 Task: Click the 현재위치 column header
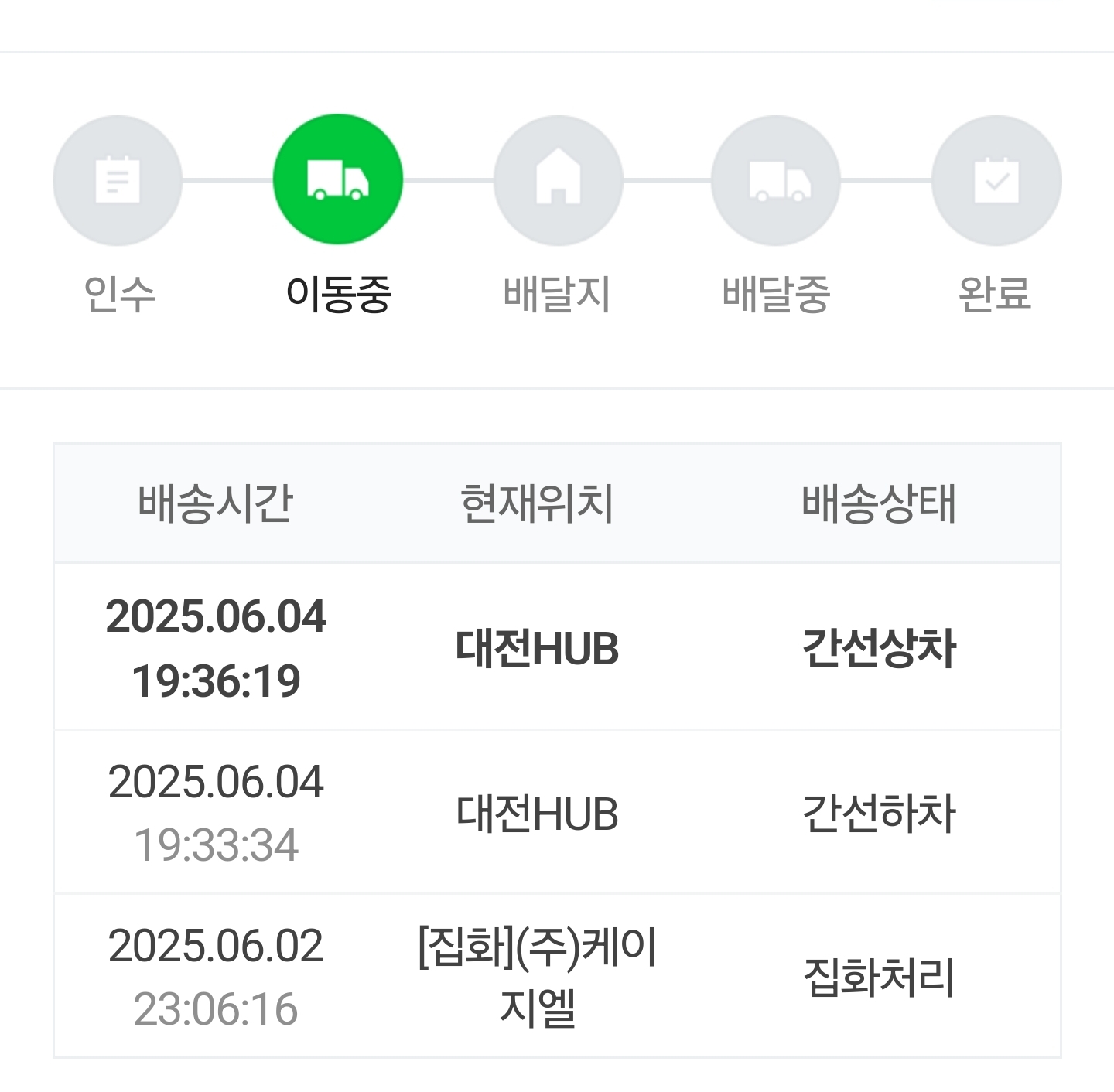(x=537, y=503)
